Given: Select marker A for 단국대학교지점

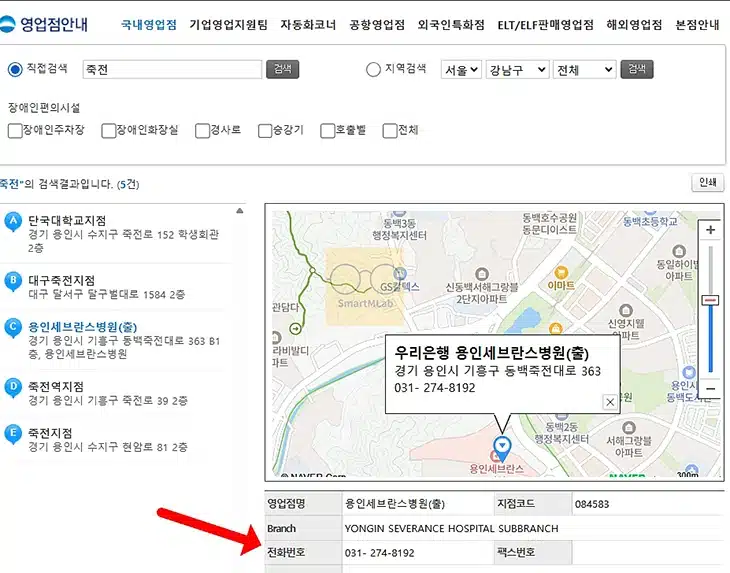Looking at the screenshot, I should (x=13, y=222).
